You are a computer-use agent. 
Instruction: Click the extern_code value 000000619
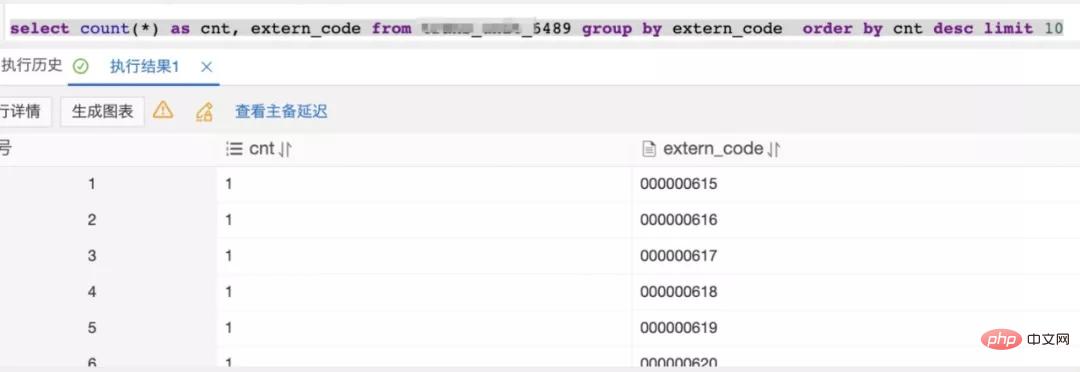click(x=678, y=327)
